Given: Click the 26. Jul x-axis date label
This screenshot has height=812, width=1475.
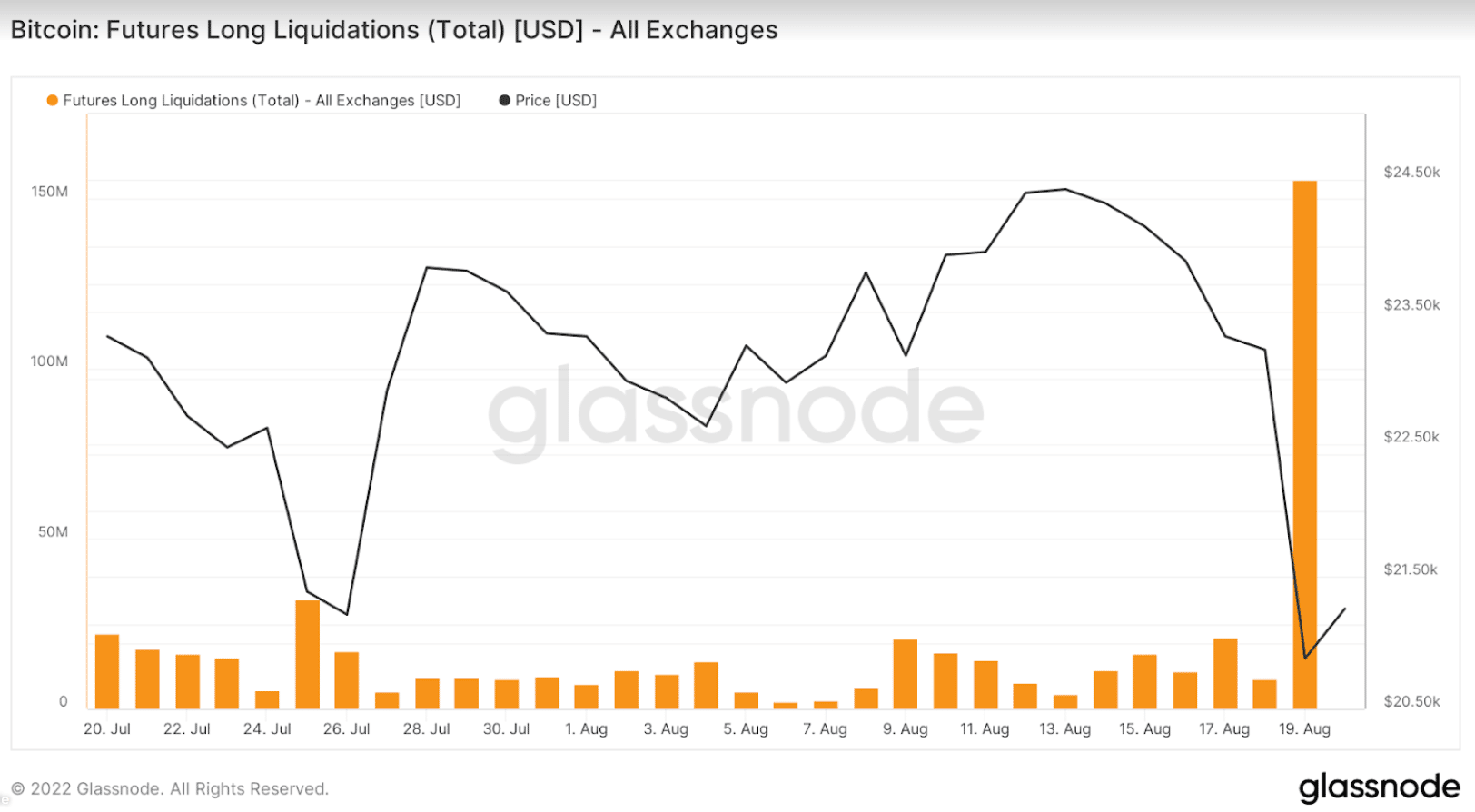Looking at the screenshot, I should pyautogui.click(x=347, y=728).
